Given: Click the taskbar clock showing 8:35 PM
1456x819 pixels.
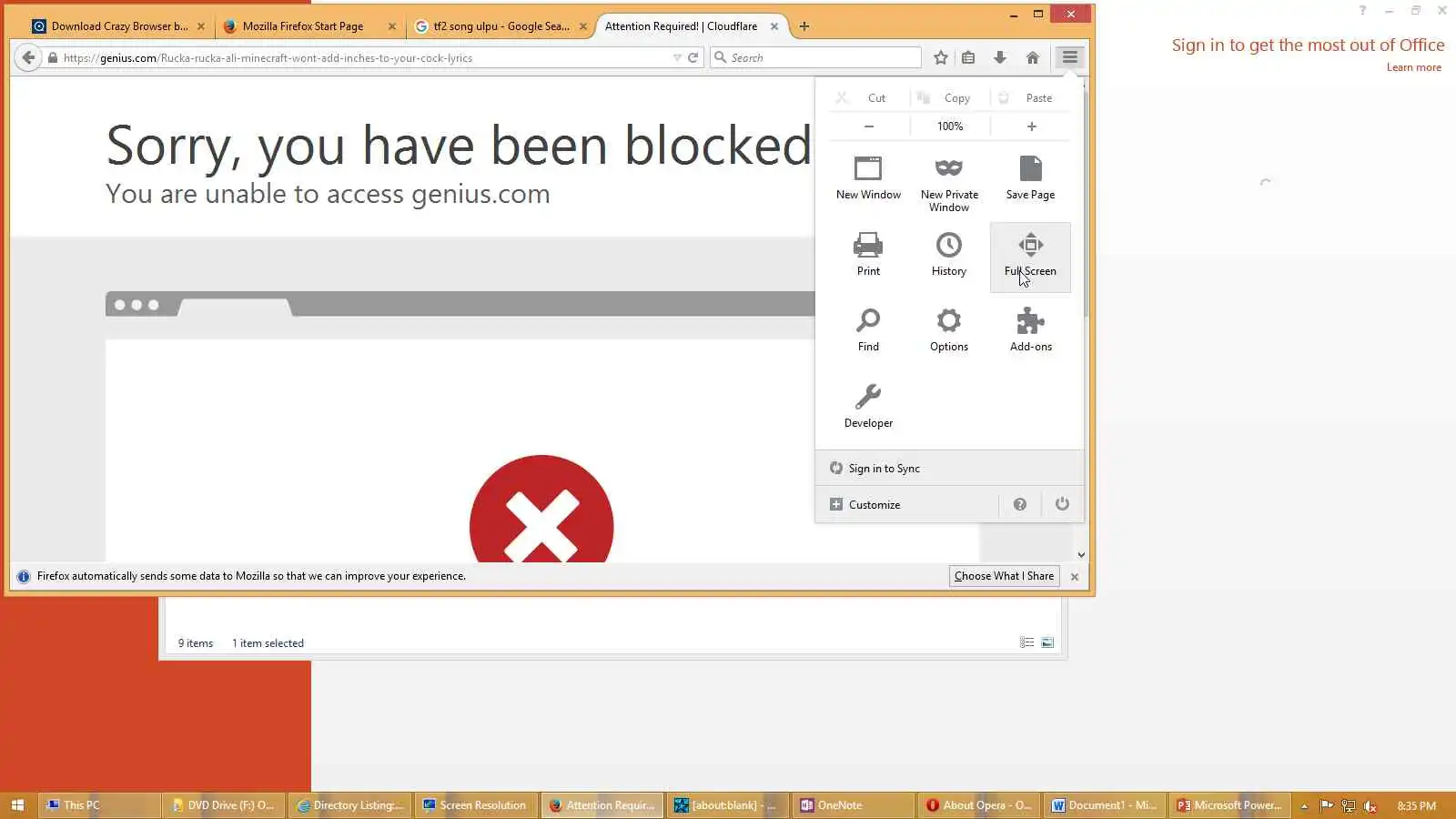Looking at the screenshot, I should (1416, 805).
